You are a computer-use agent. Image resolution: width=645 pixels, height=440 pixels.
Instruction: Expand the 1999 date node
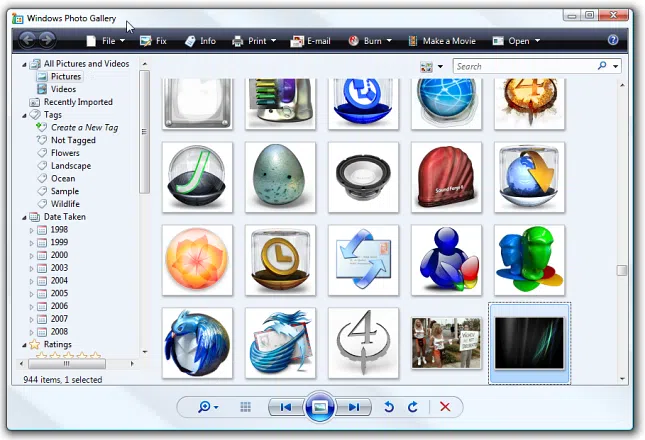click(31, 243)
